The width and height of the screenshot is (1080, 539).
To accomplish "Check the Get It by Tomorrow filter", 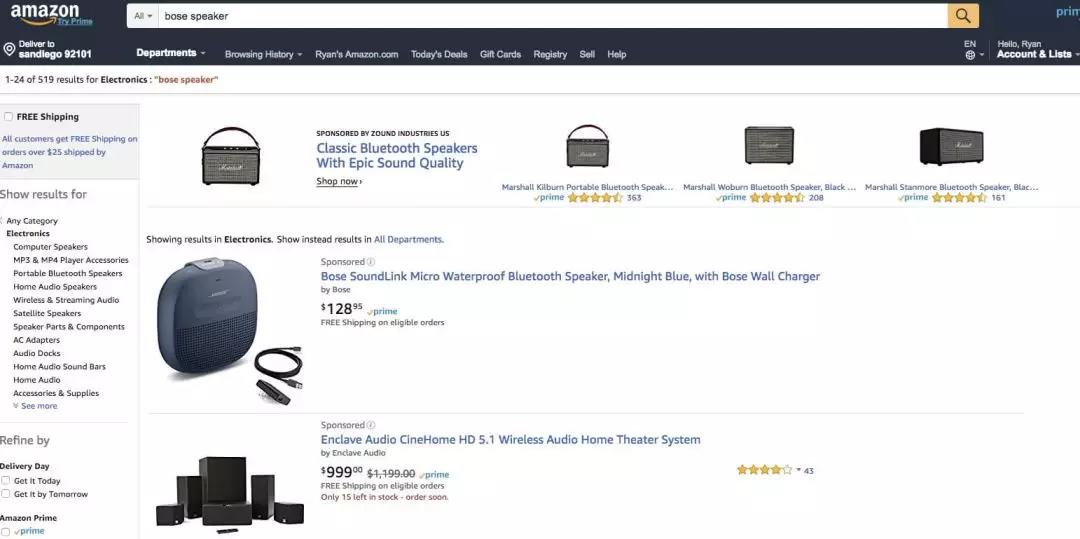I will click(x=6, y=494).
